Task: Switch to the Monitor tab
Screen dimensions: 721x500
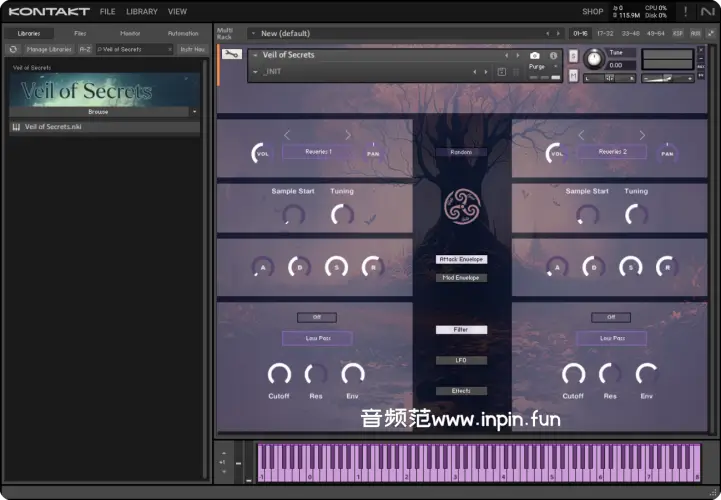Action: click(130, 34)
